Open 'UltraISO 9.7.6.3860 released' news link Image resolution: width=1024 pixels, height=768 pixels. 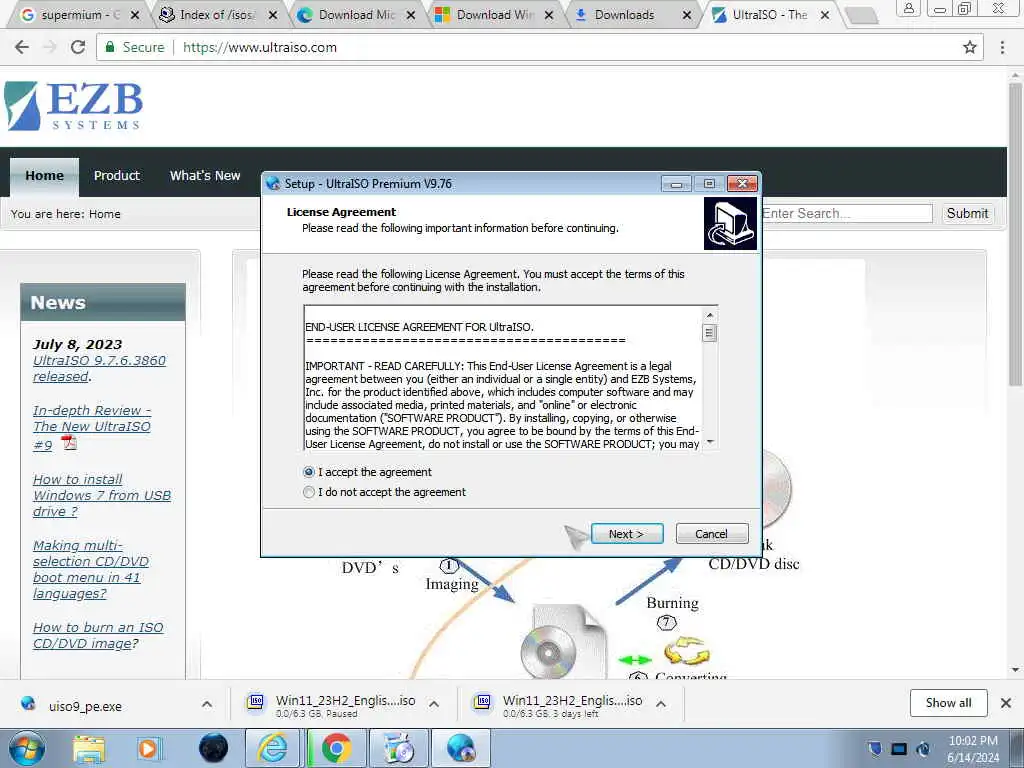pyautogui.click(x=99, y=368)
